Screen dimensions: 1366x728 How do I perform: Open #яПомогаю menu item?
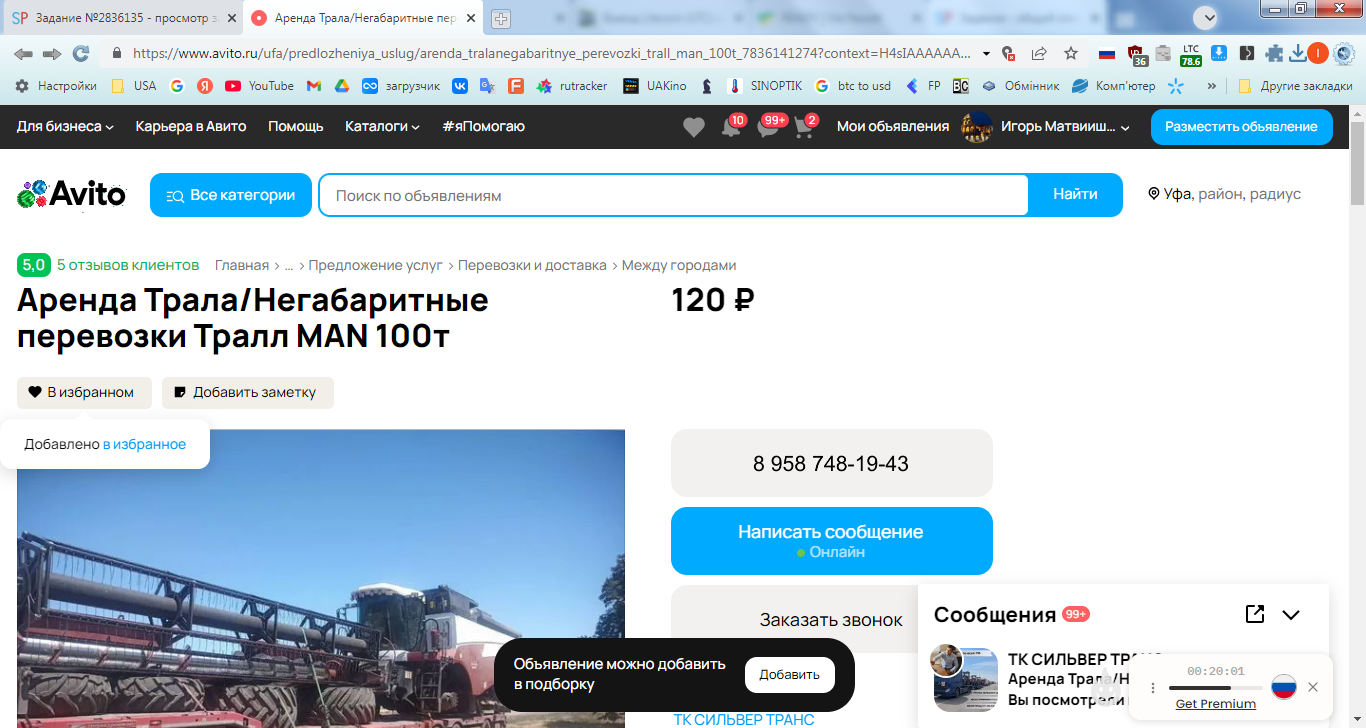(484, 126)
